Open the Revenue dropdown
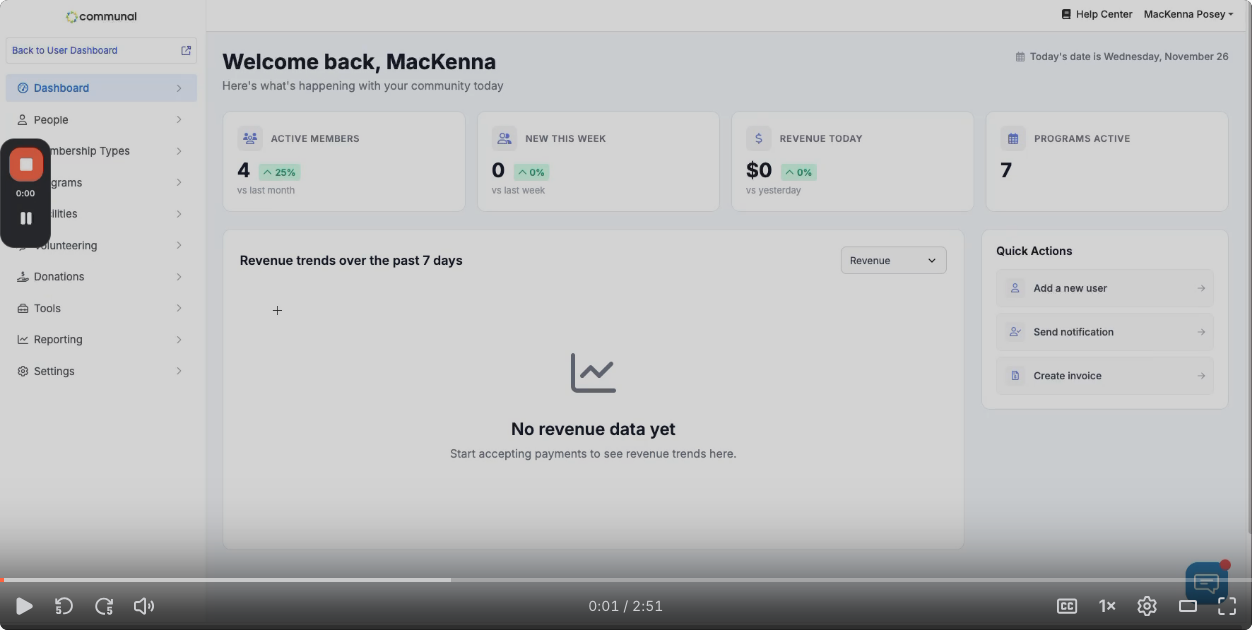The width and height of the screenshot is (1252, 630). [893, 260]
